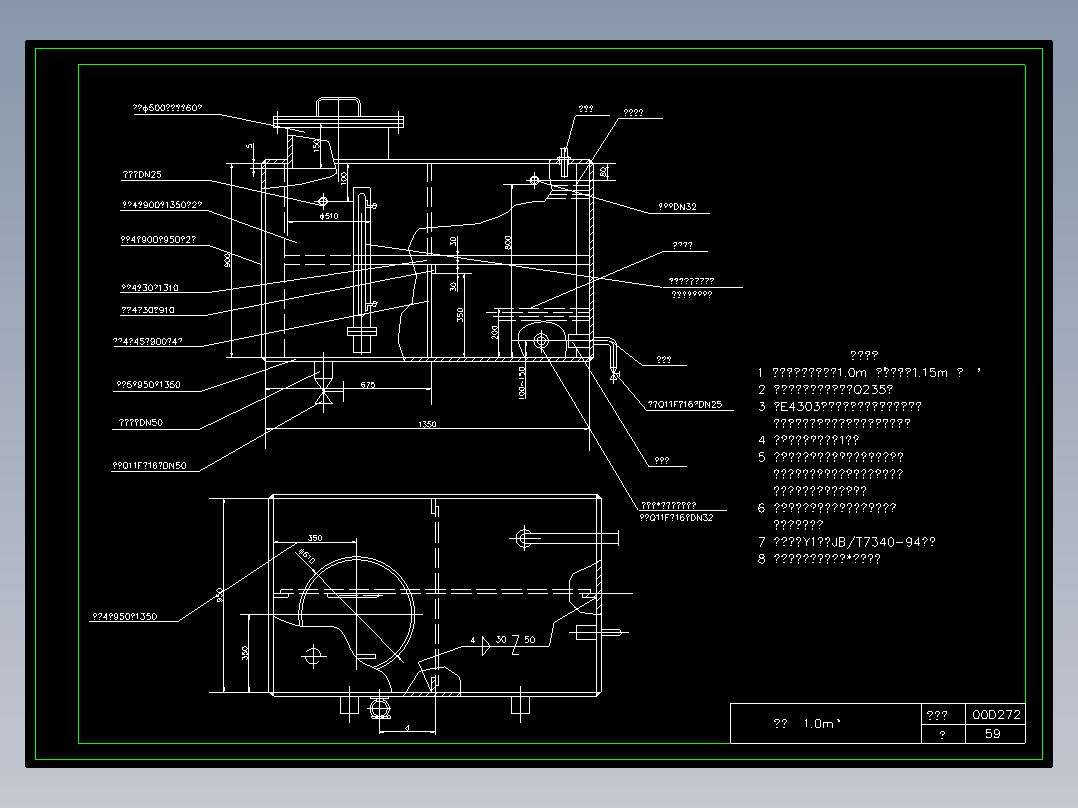This screenshot has height=808, width=1078.
Task: Select the "1.0m" title block text
Action: pyautogui.click(x=822, y=723)
